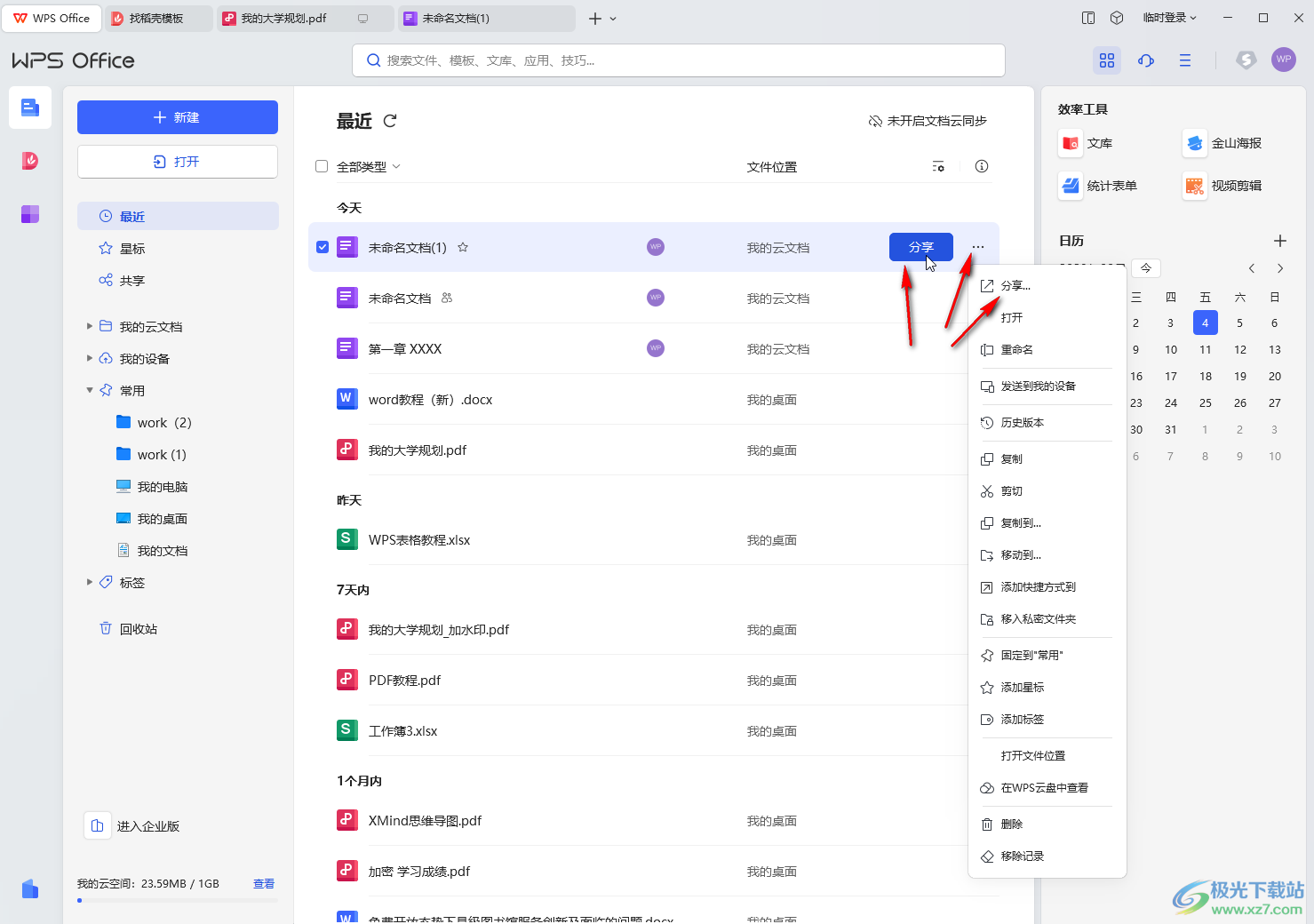The image size is (1314, 924).
Task: Open the 临时登录 dropdown
Action: (1170, 18)
